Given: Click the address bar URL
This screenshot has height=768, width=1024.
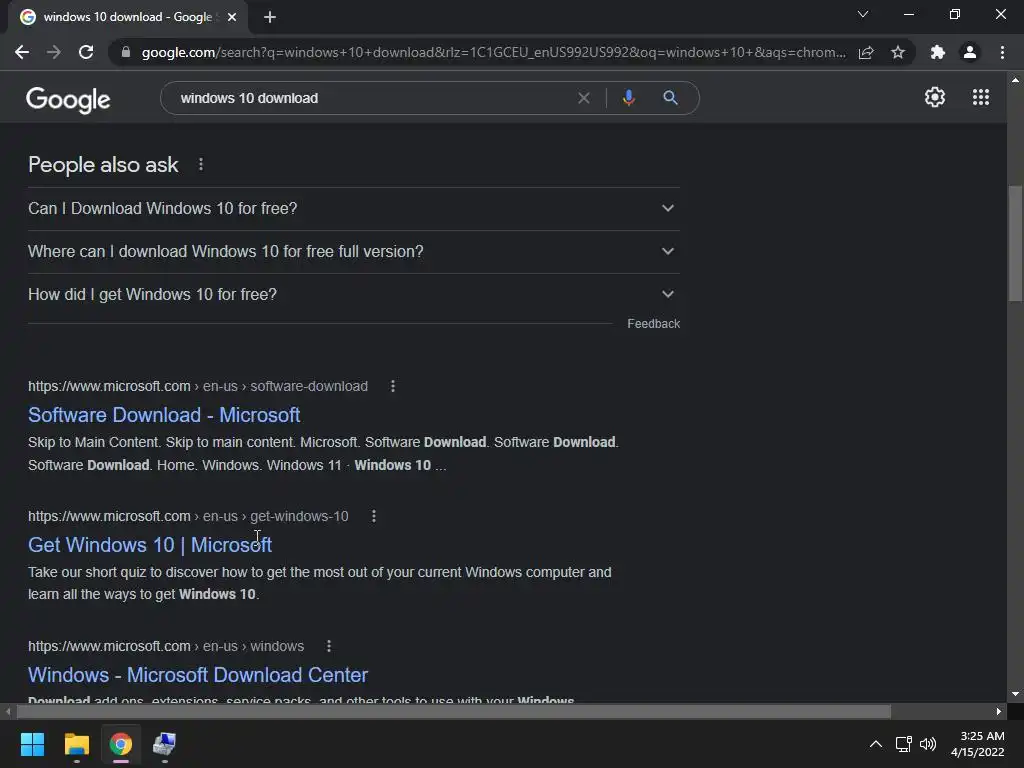Looking at the screenshot, I should coord(493,52).
